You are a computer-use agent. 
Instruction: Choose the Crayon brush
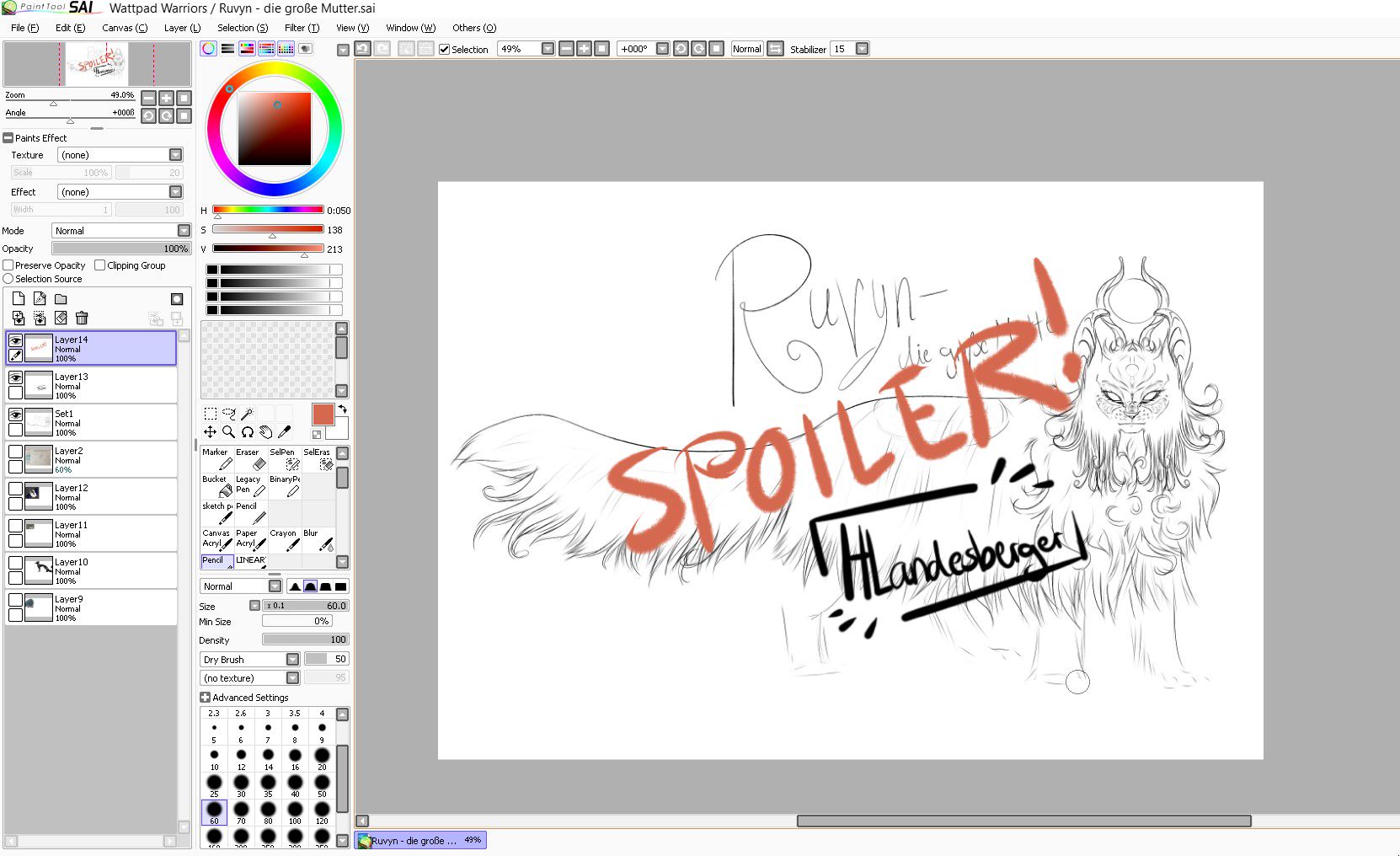(x=285, y=540)
